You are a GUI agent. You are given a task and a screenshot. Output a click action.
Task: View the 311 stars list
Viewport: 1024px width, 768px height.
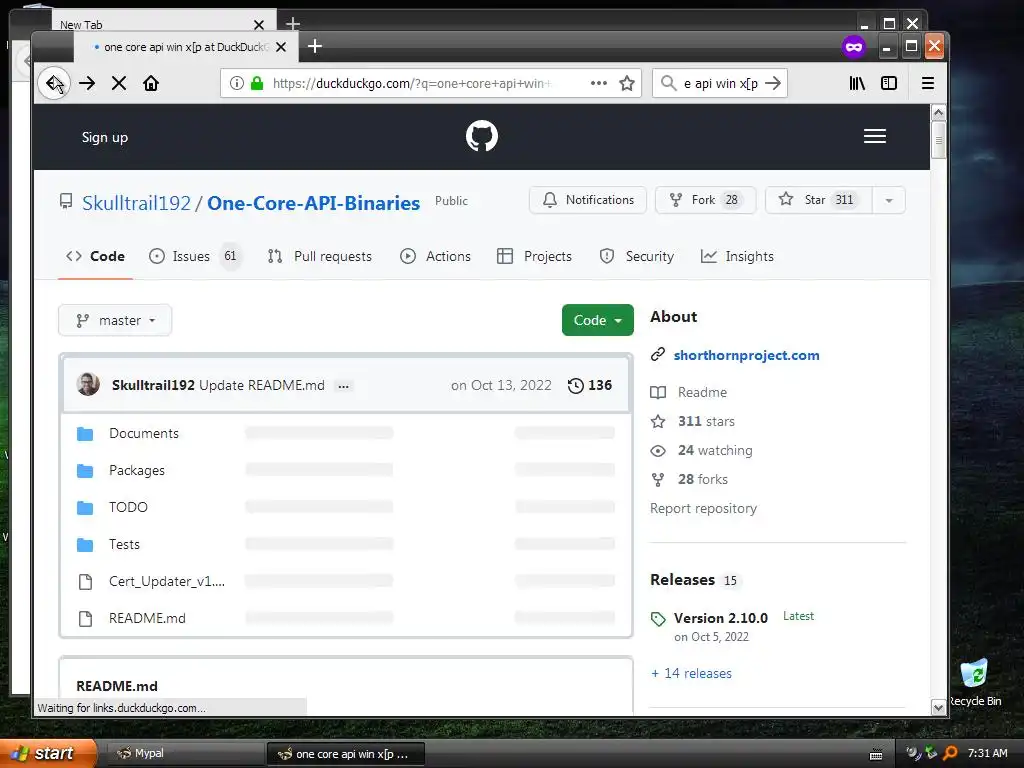(706, 421)
